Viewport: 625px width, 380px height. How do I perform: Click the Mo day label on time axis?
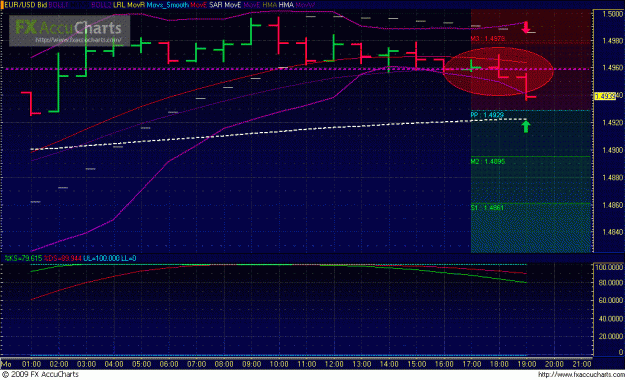pyautogui.click(x=6, y=364)
